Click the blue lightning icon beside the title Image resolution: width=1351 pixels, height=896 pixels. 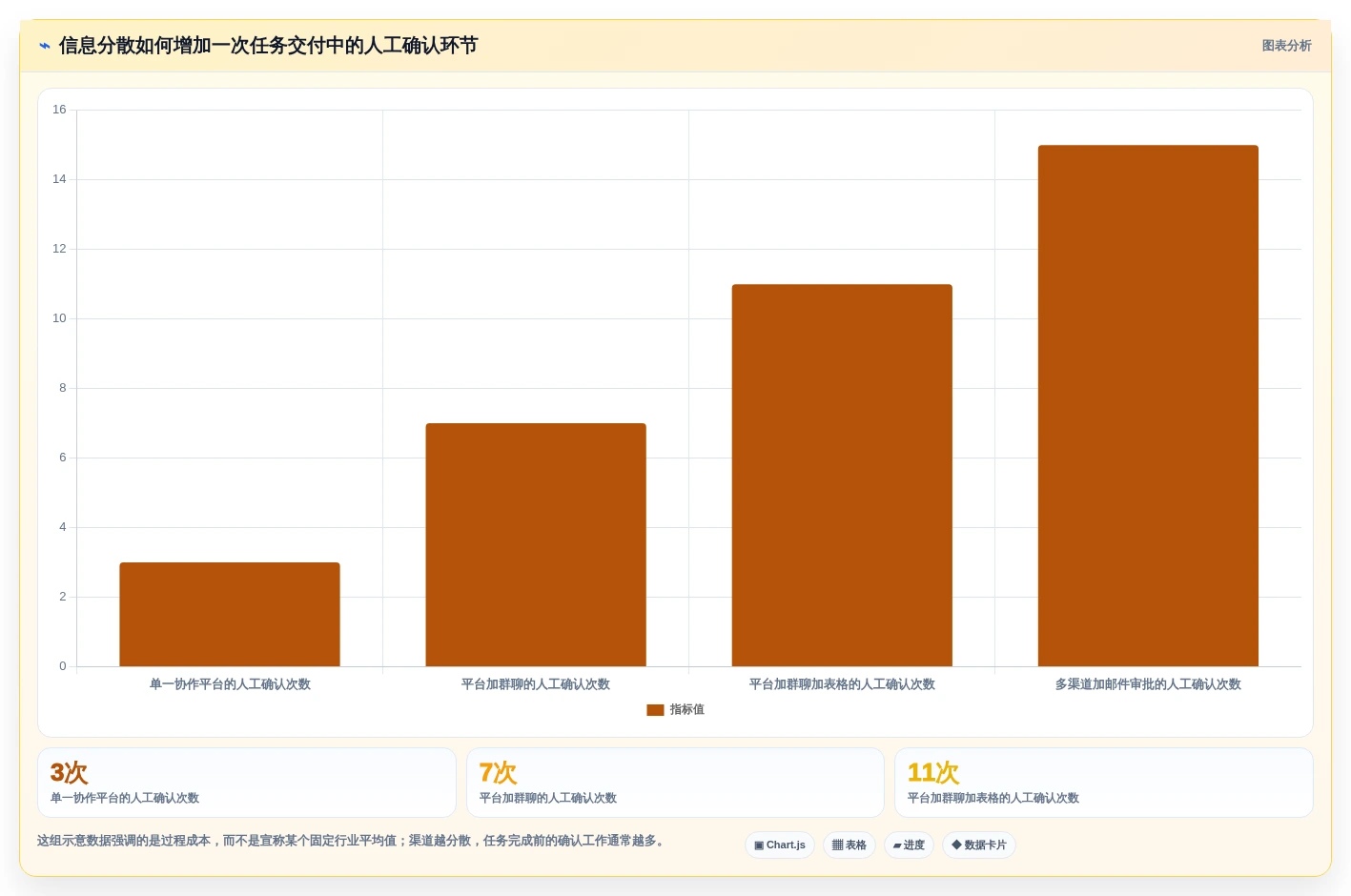[x=45, y=46]
